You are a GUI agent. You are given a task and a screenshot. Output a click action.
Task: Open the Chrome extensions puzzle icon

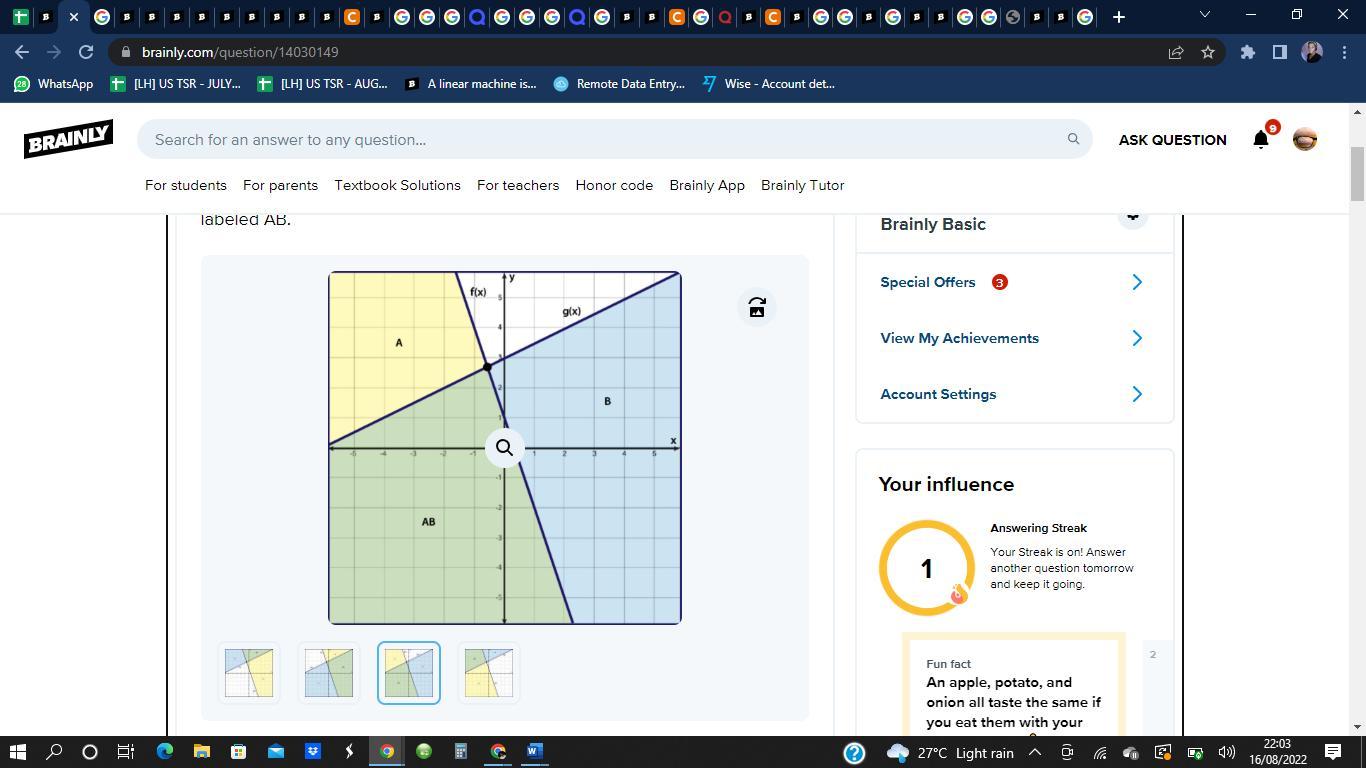tap(1248, 52)
